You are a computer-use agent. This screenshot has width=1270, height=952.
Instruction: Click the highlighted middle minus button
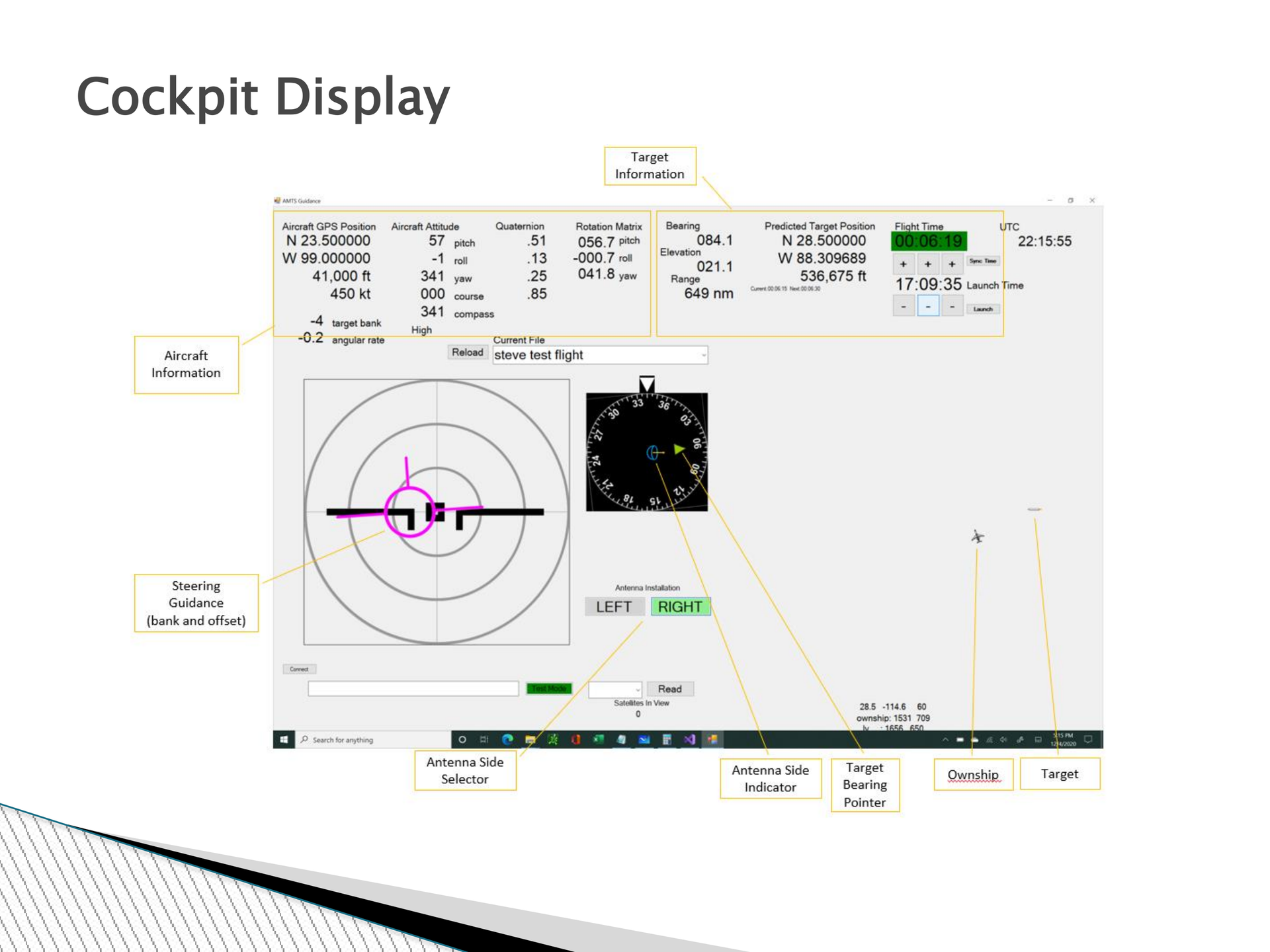[x=928, y=307]
